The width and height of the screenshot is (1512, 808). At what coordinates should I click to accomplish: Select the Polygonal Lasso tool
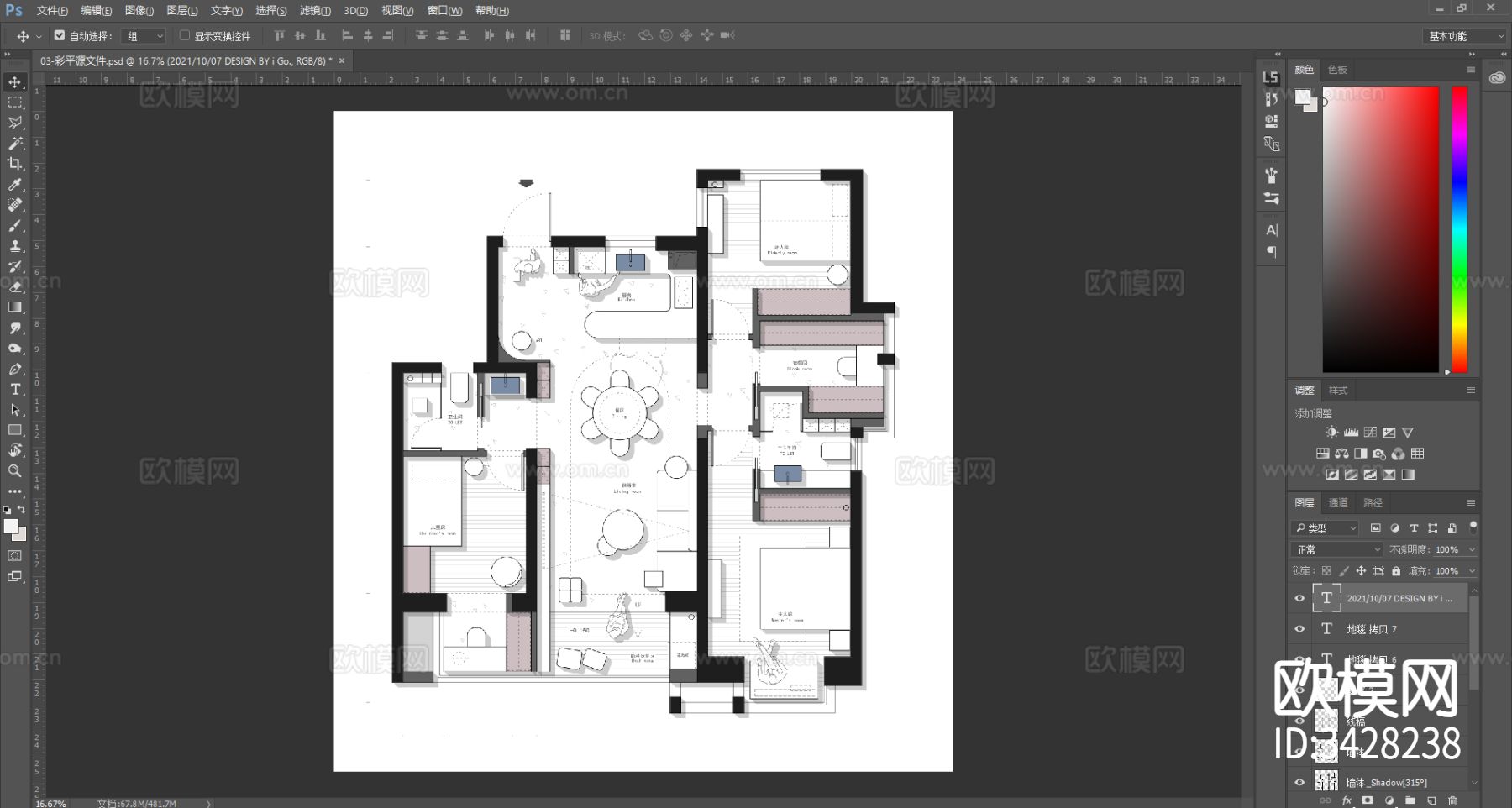pyautogui.click(x=15, y=123)
